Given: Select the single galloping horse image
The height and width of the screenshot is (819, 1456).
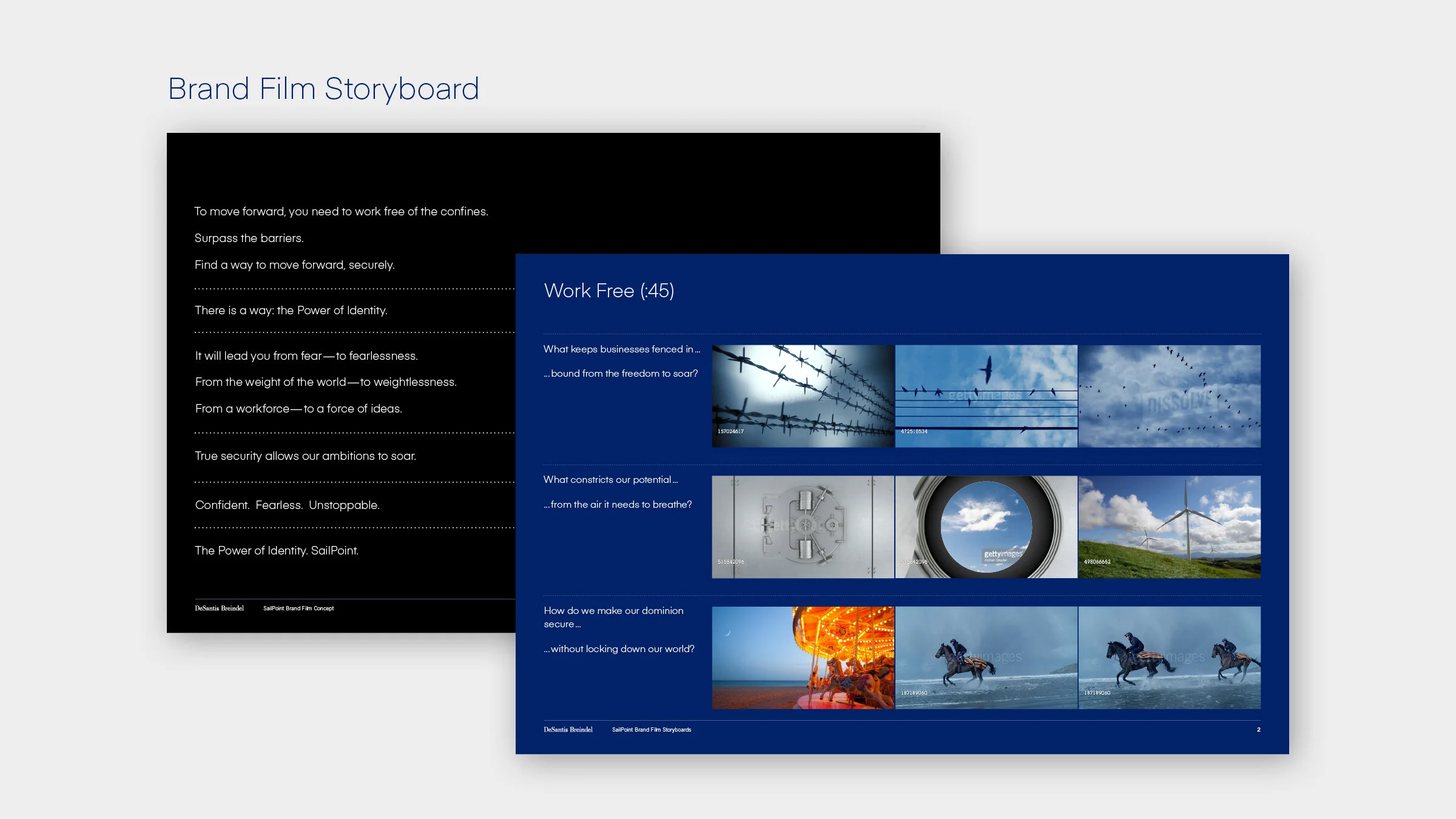Looking at the screenshot, I should [x=986, y=657].
